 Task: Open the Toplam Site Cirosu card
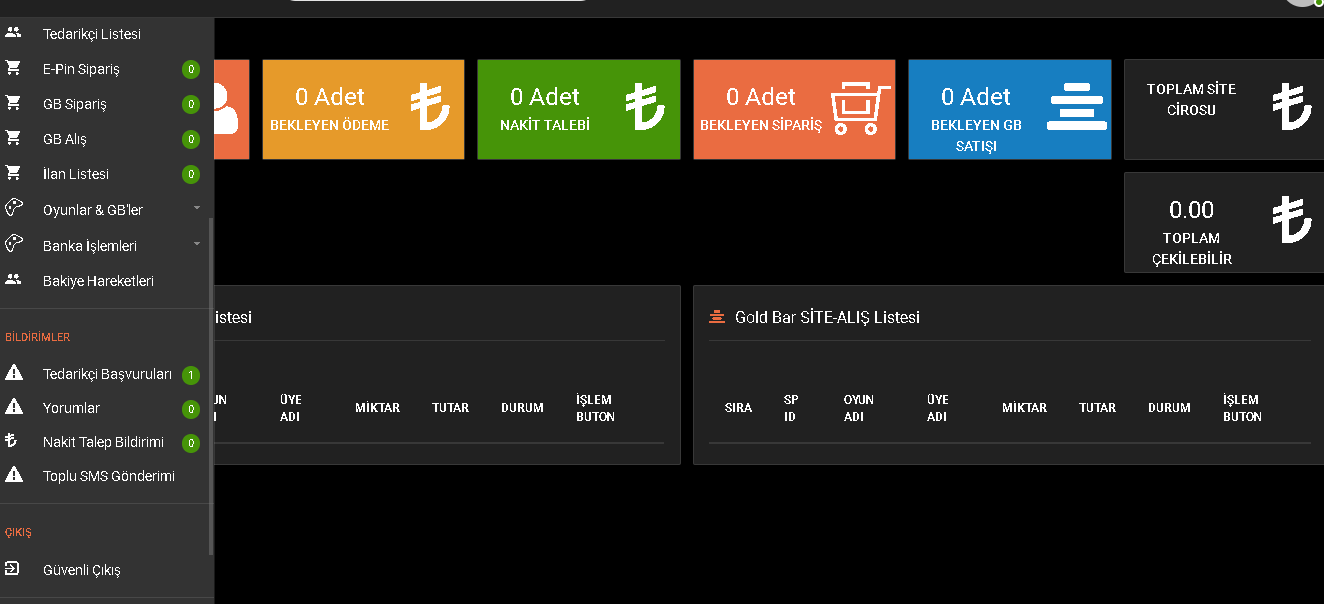(x=1224, y=109)
